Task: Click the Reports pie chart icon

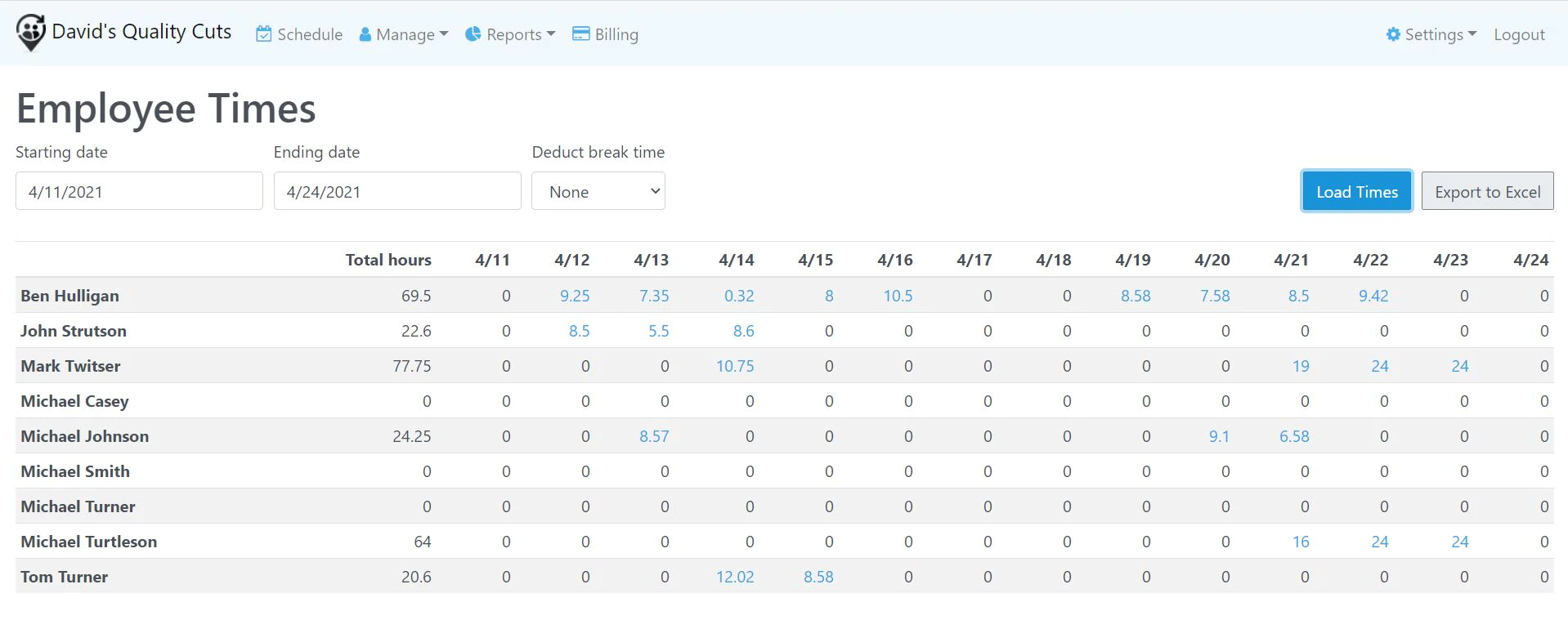Action: [473, 34]
